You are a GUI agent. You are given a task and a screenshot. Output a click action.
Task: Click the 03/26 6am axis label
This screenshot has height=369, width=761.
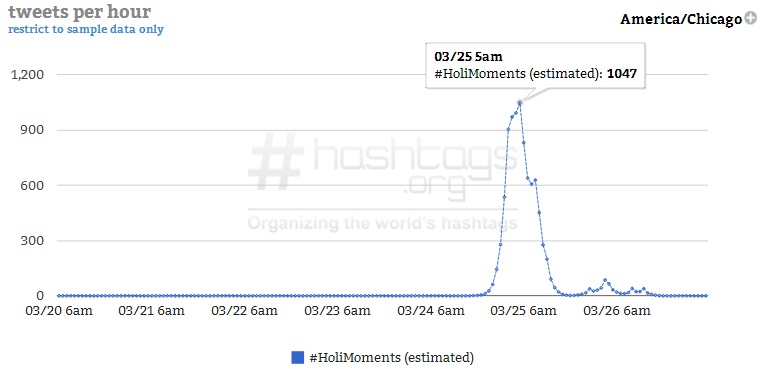pos(616,311)
